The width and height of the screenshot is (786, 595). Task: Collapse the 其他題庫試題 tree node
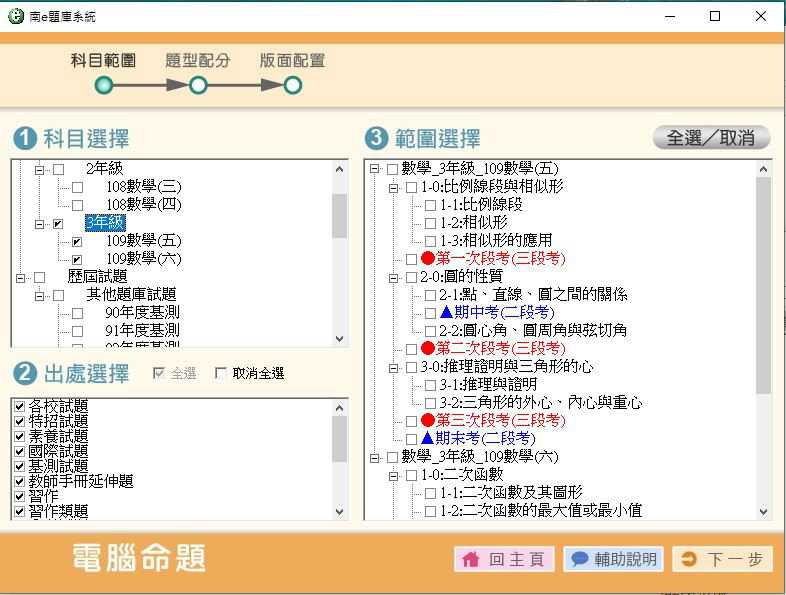coord(39,296)
